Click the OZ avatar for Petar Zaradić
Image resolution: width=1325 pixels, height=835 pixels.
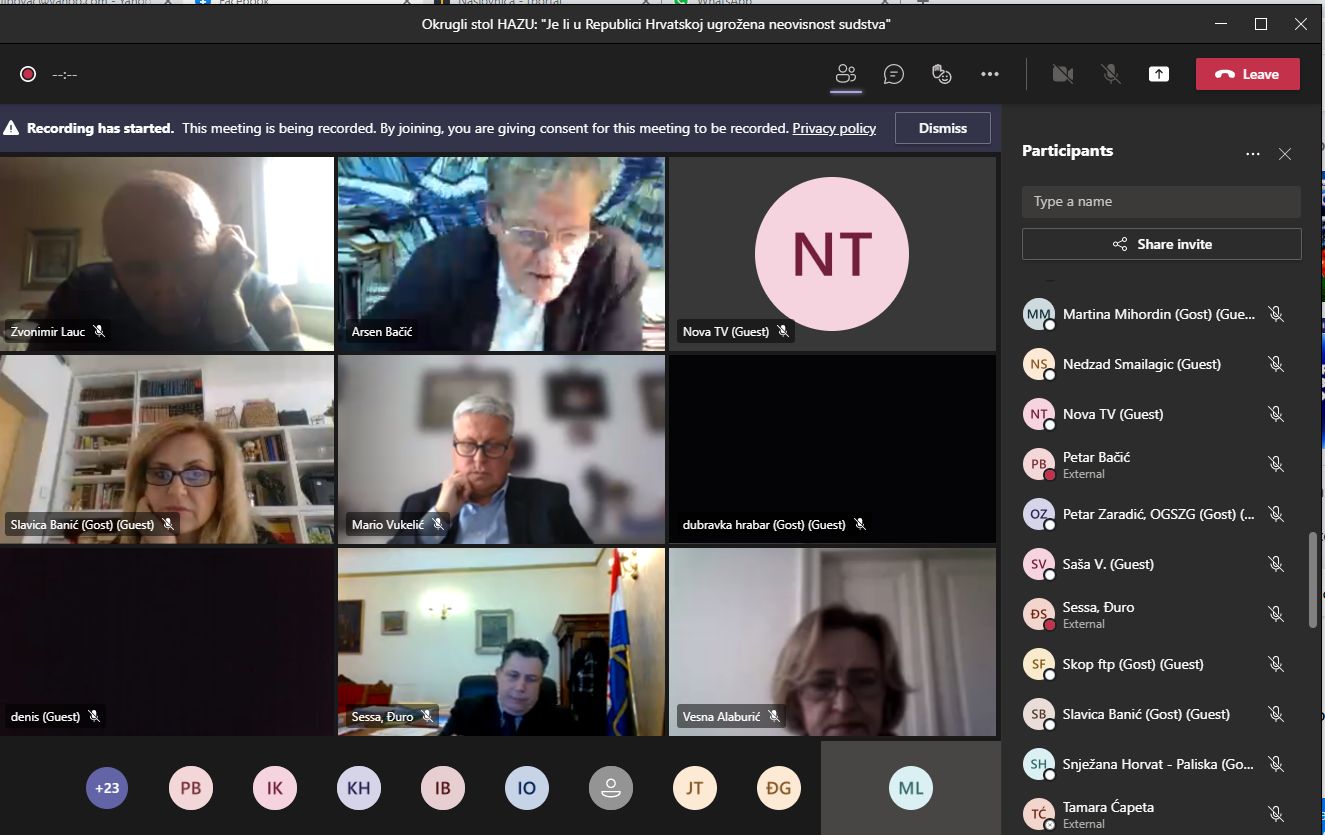pos(1039,514)
